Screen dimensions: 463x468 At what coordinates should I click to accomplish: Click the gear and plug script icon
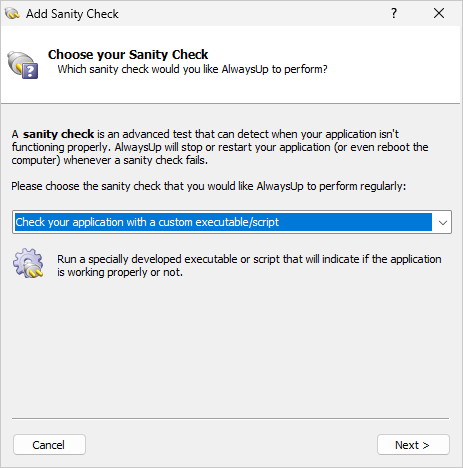[x=28, y=263]
